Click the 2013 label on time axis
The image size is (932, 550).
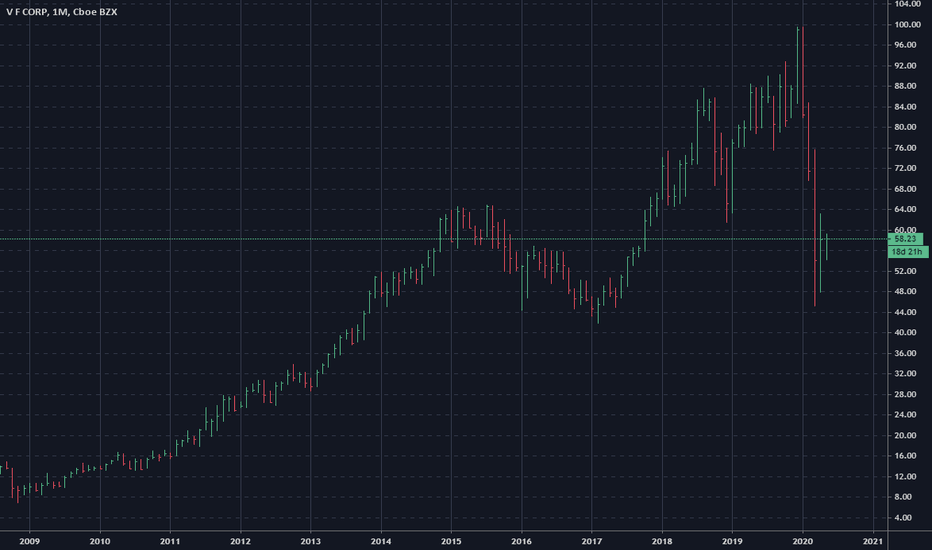click(310, 541)
